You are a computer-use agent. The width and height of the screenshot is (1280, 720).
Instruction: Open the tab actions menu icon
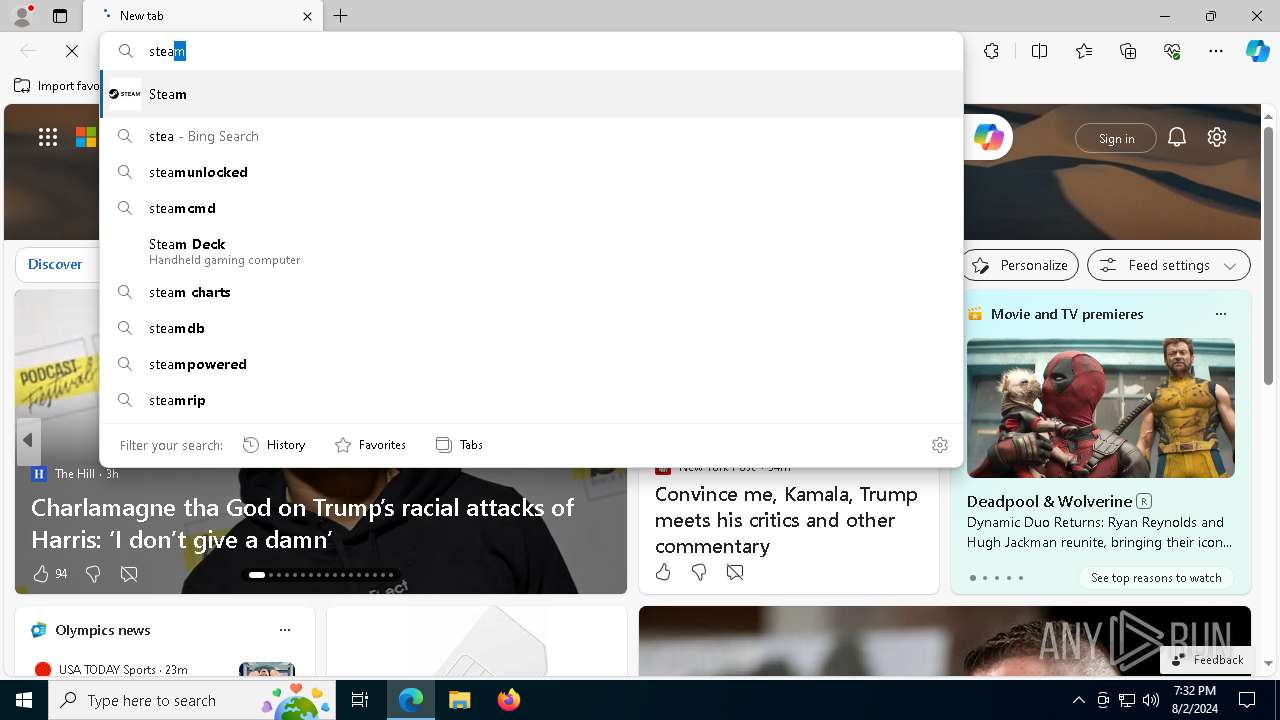point(60,16)
